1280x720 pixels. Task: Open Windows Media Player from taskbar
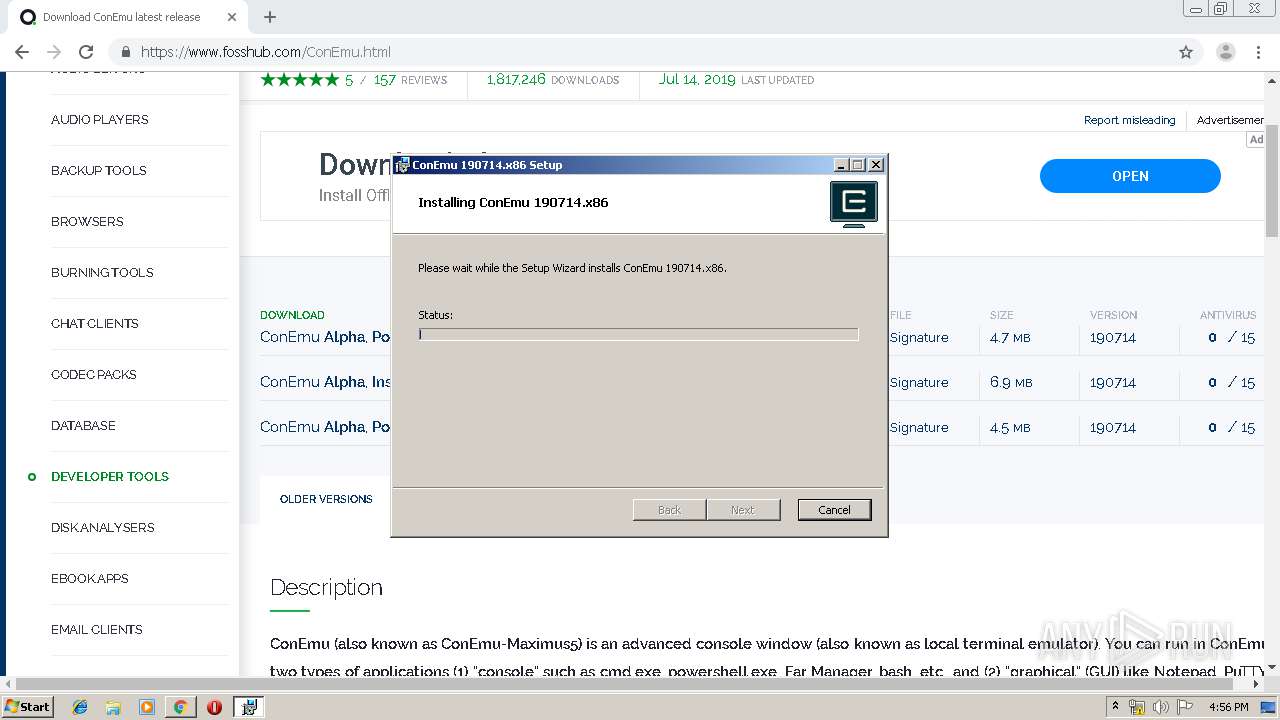coord(147,707)
